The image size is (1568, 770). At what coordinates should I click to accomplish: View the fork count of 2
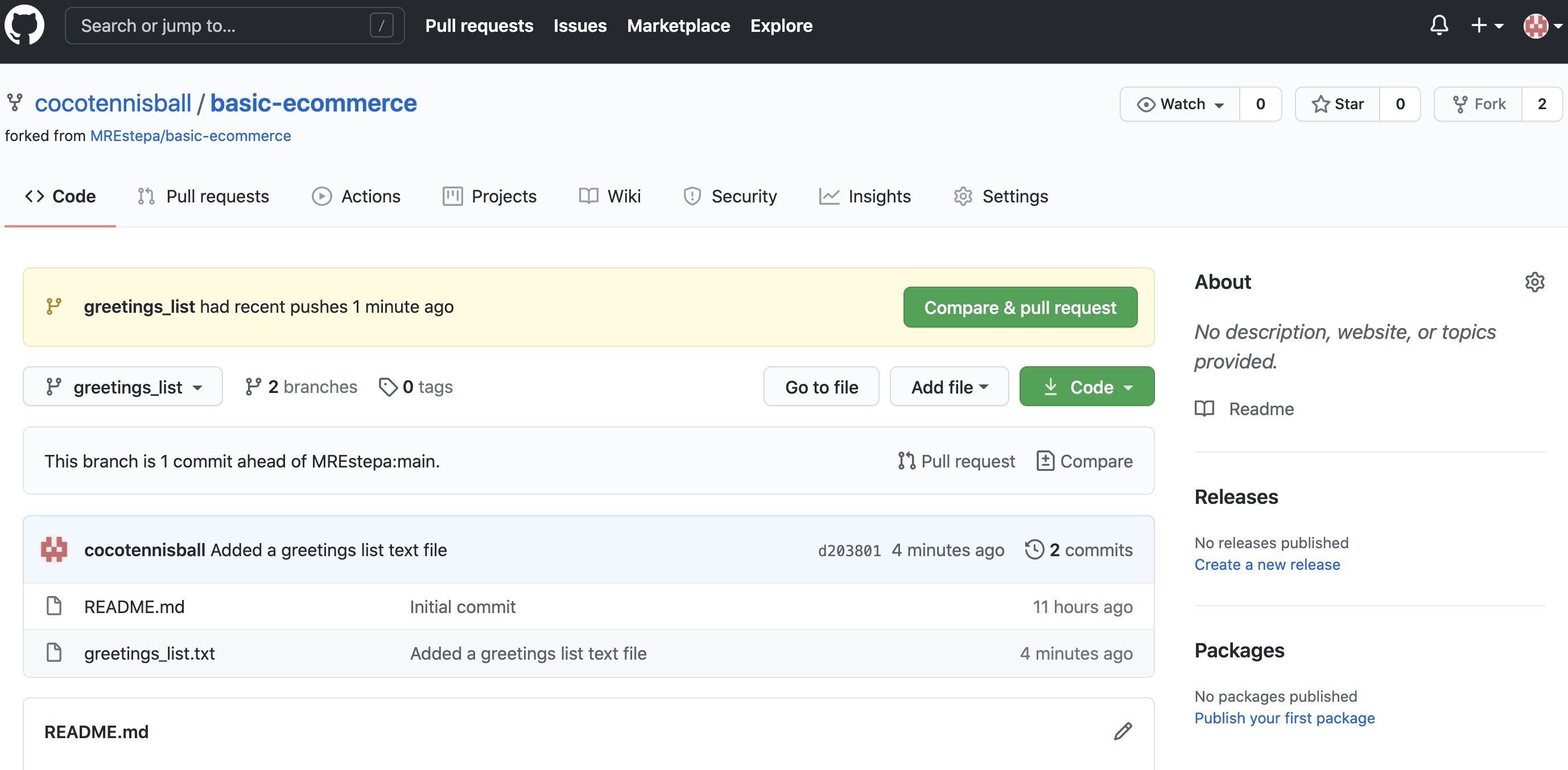pos(1542,104)
